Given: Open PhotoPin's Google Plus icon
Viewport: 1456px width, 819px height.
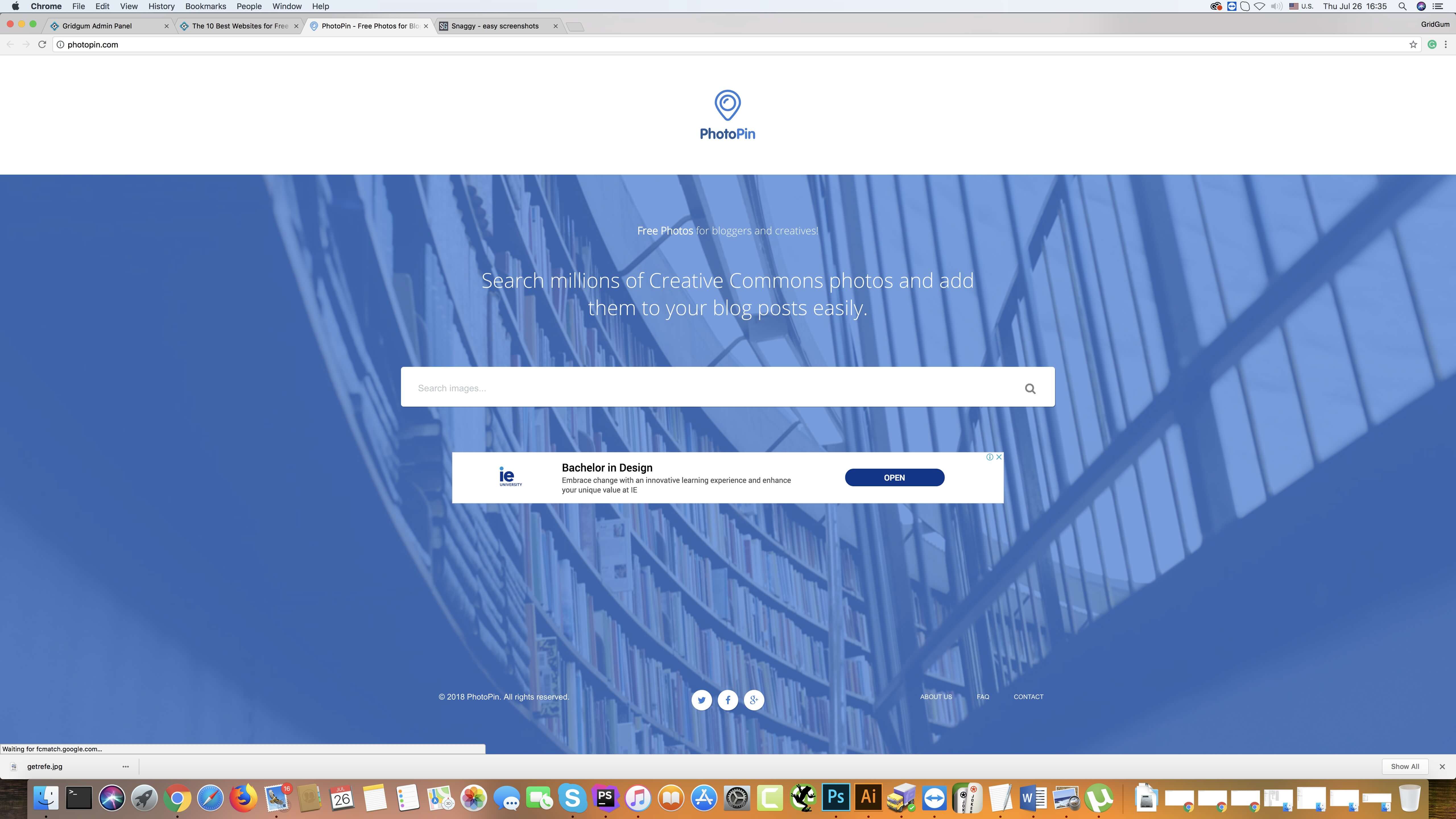Looking at the screenshot, I should 753,700.
